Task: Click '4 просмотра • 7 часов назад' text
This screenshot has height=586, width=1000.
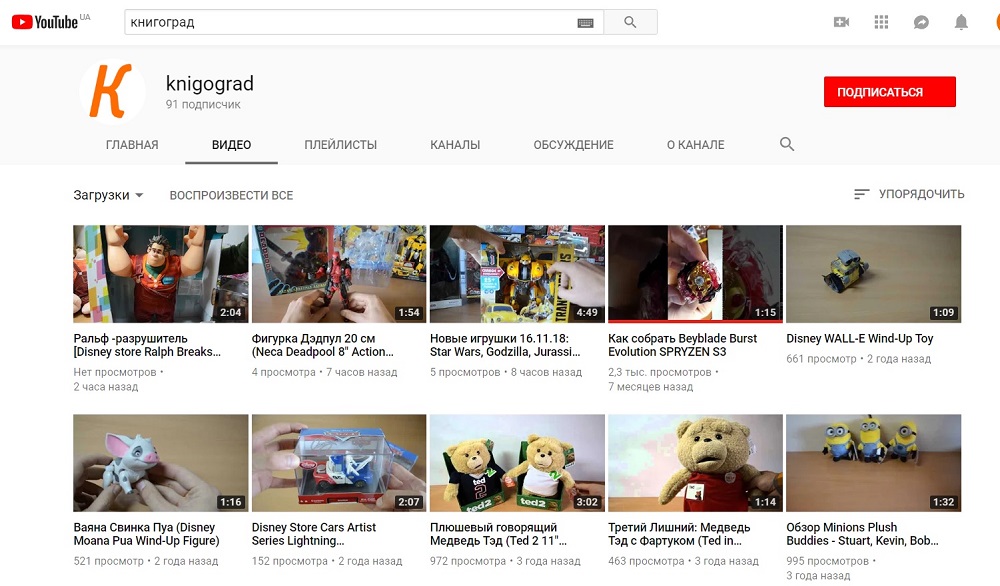Action: pyautogui.click(x=325, y=372)
